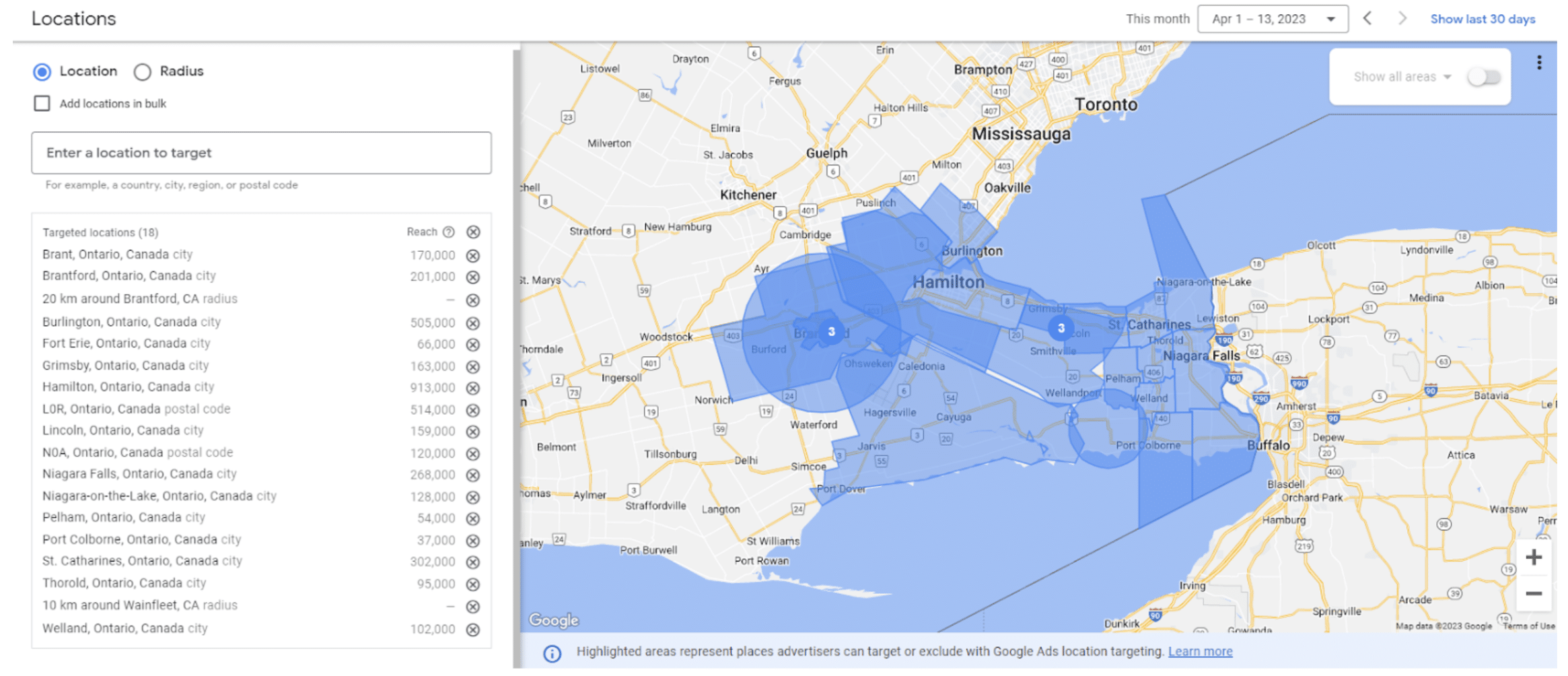Click Show last 30 days link

click(x=1482, y=19)
